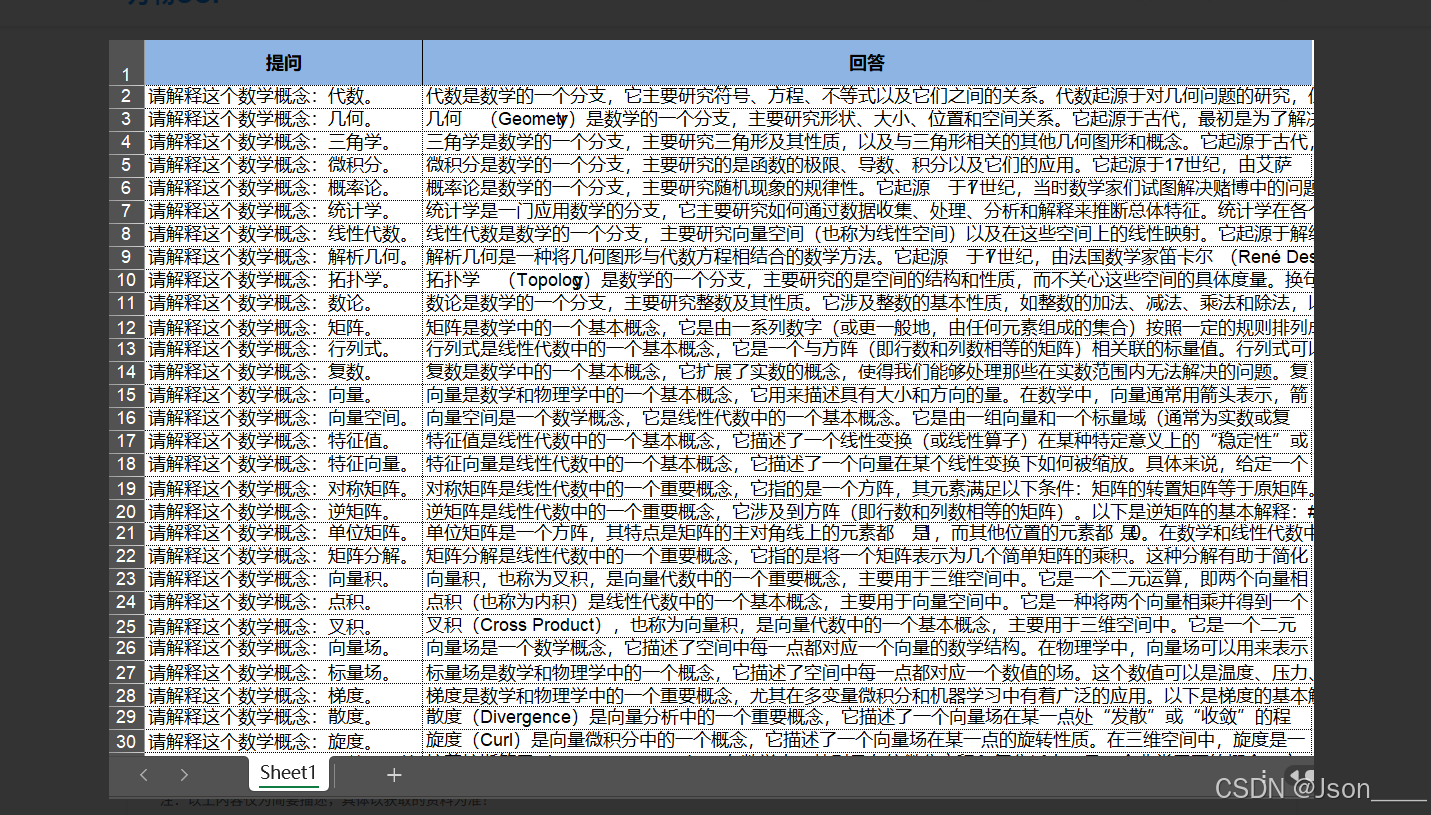Click cell 请解释这个数学概念：向量场。

283,649
